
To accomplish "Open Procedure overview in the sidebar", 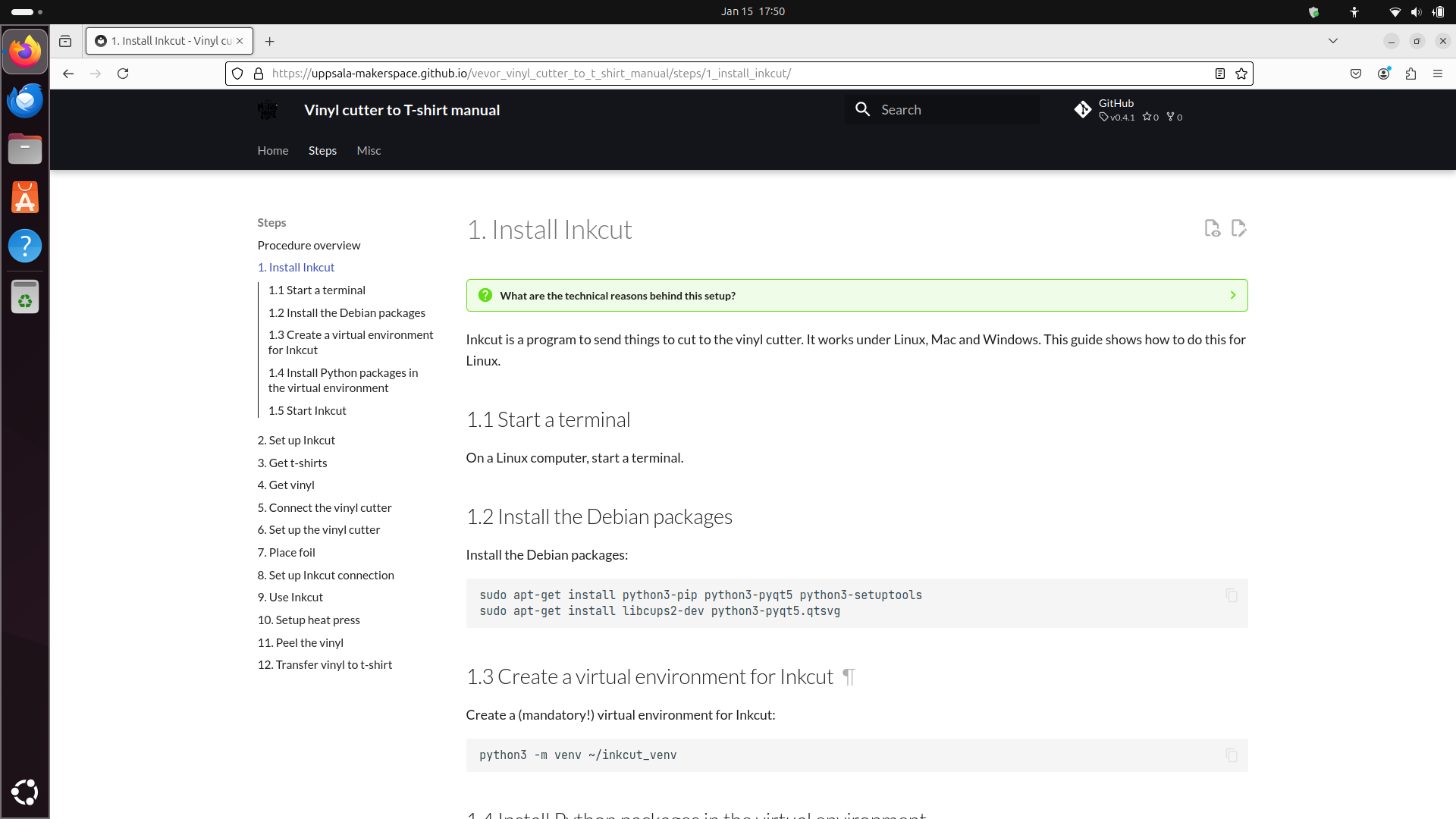I will [309, 246].
